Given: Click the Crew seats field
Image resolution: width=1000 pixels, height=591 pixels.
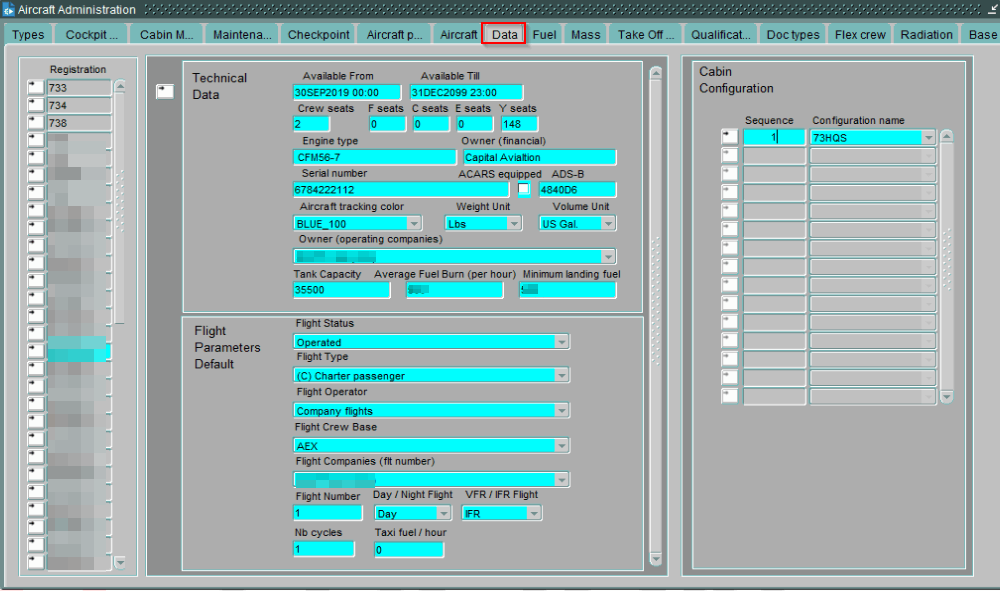Looking at the screenshot, I should pyautogui.click(x=311, y=124).
